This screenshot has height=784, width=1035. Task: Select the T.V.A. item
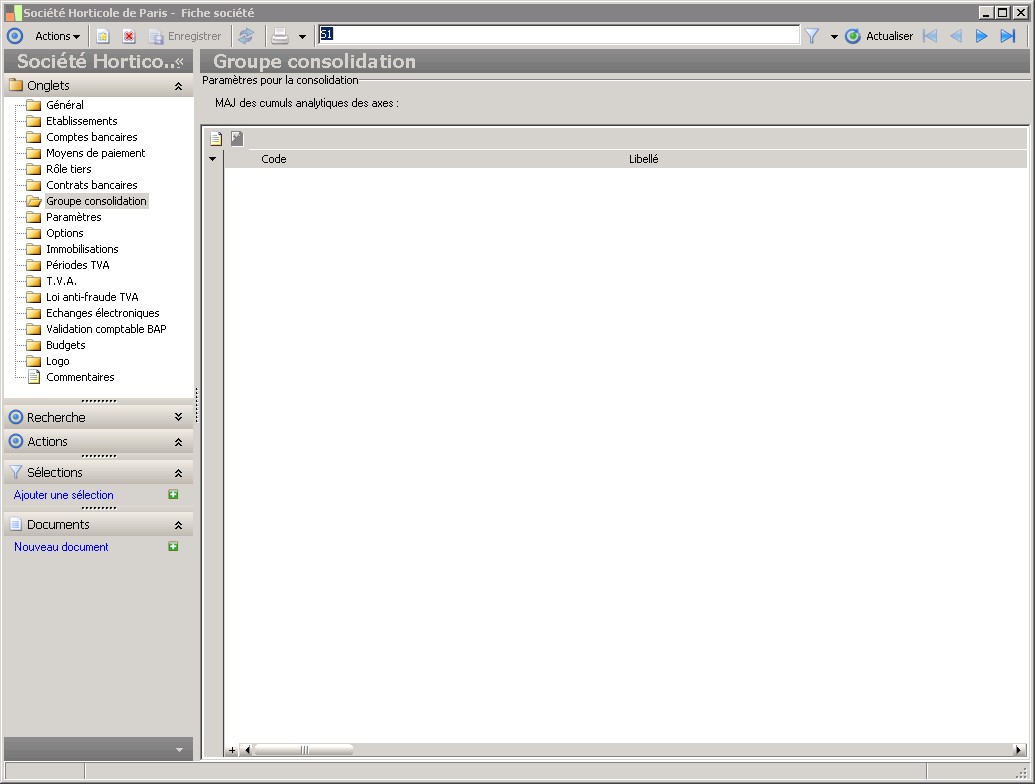[61, 281]
